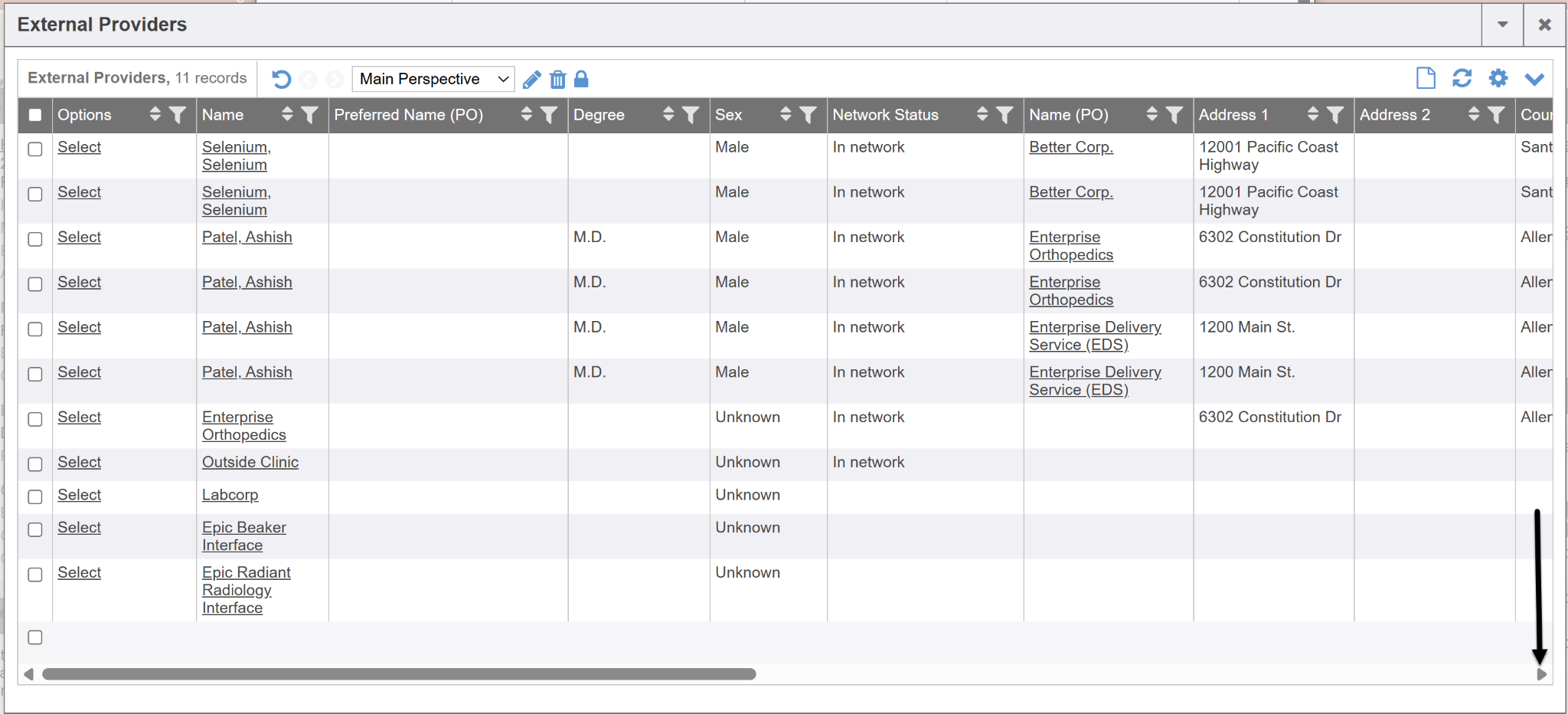Sort by the Degree column header

[x=668, y=115]
